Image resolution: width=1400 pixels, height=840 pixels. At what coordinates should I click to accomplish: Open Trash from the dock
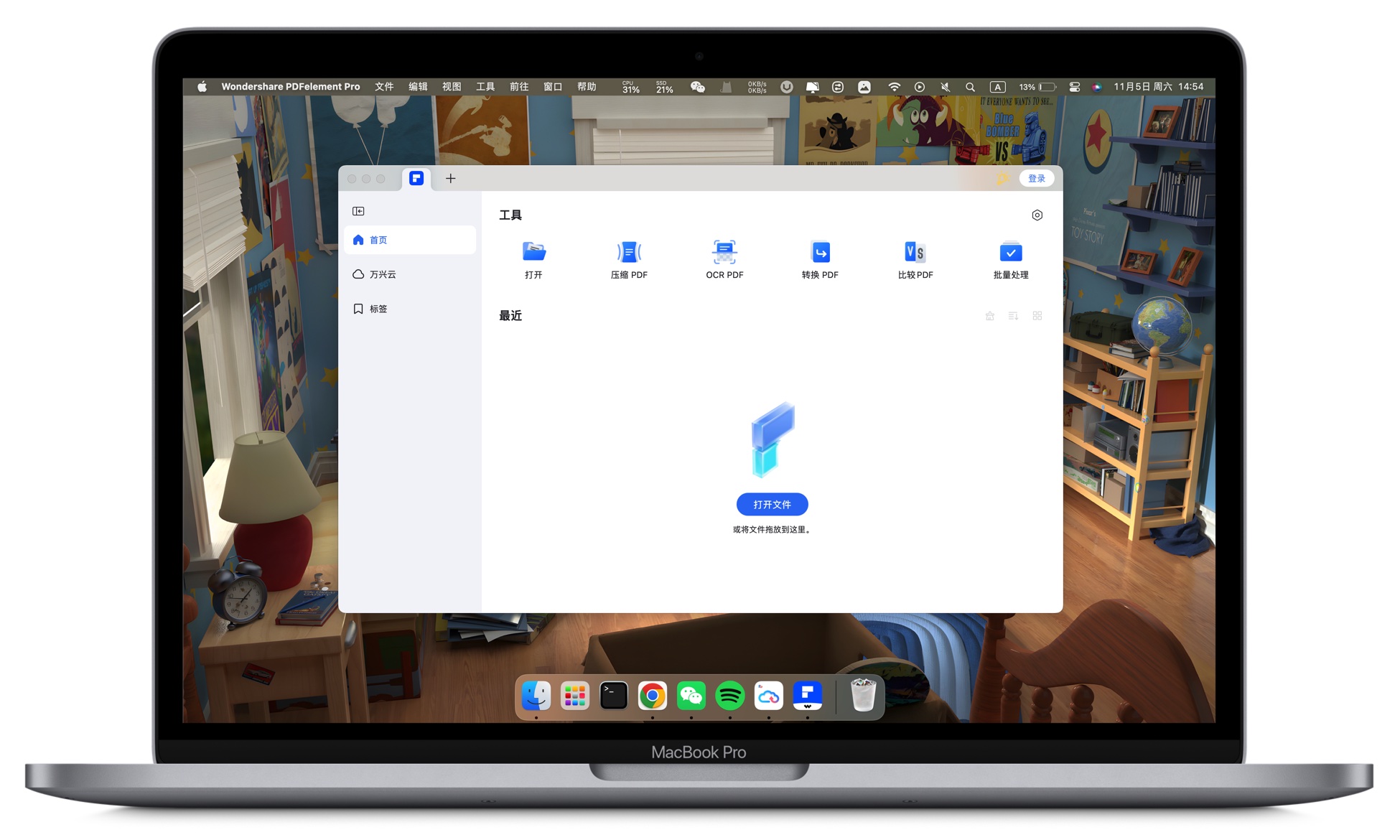[x=862, y=696]
